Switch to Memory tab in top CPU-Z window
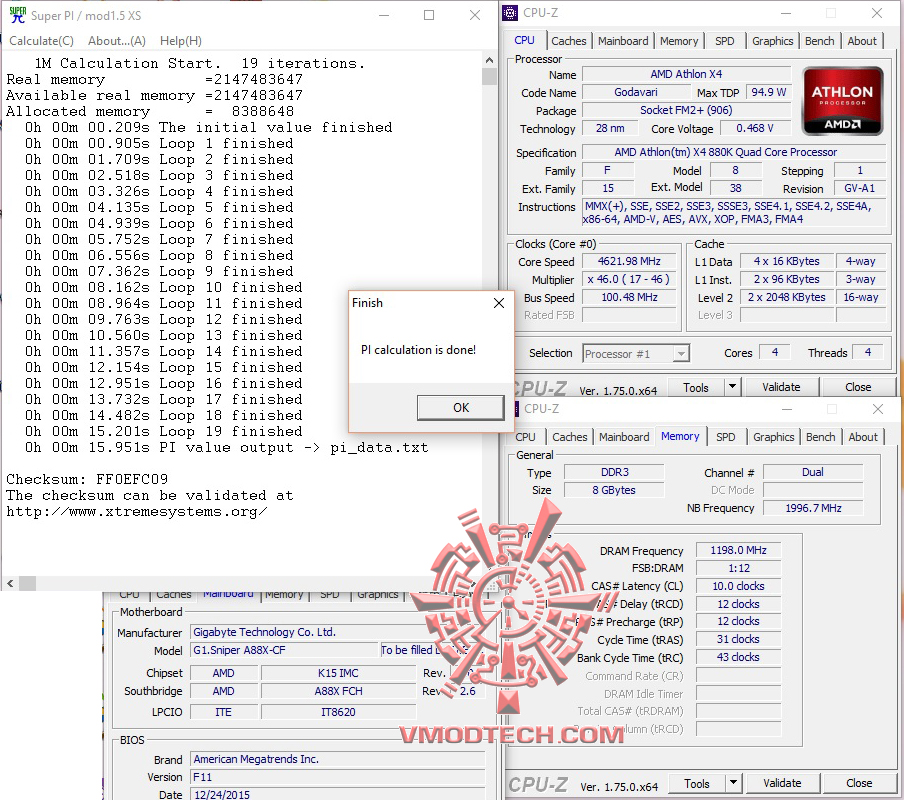 679,41
